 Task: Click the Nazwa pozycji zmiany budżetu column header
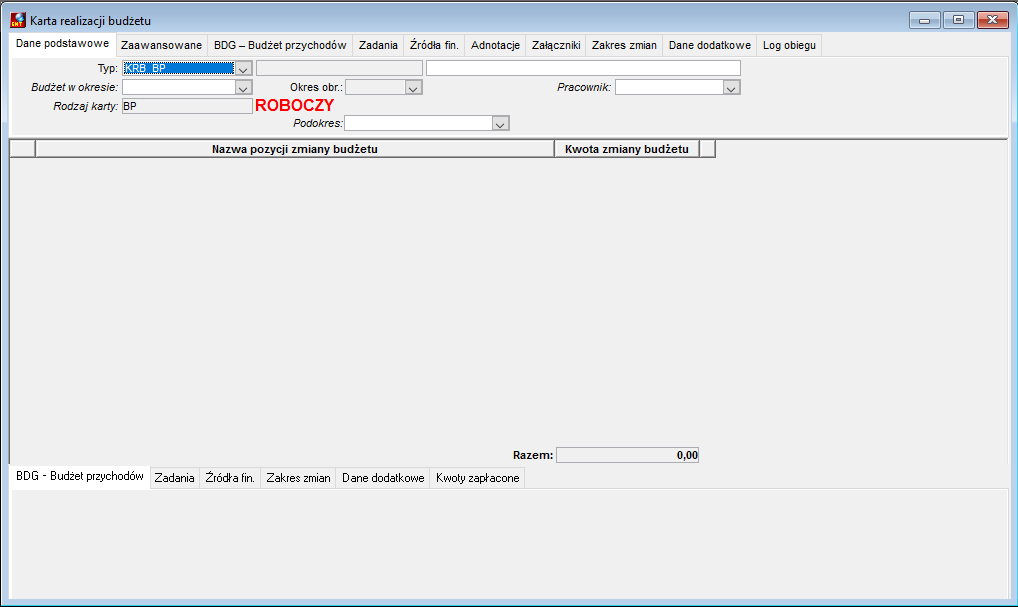click(295, 149)
